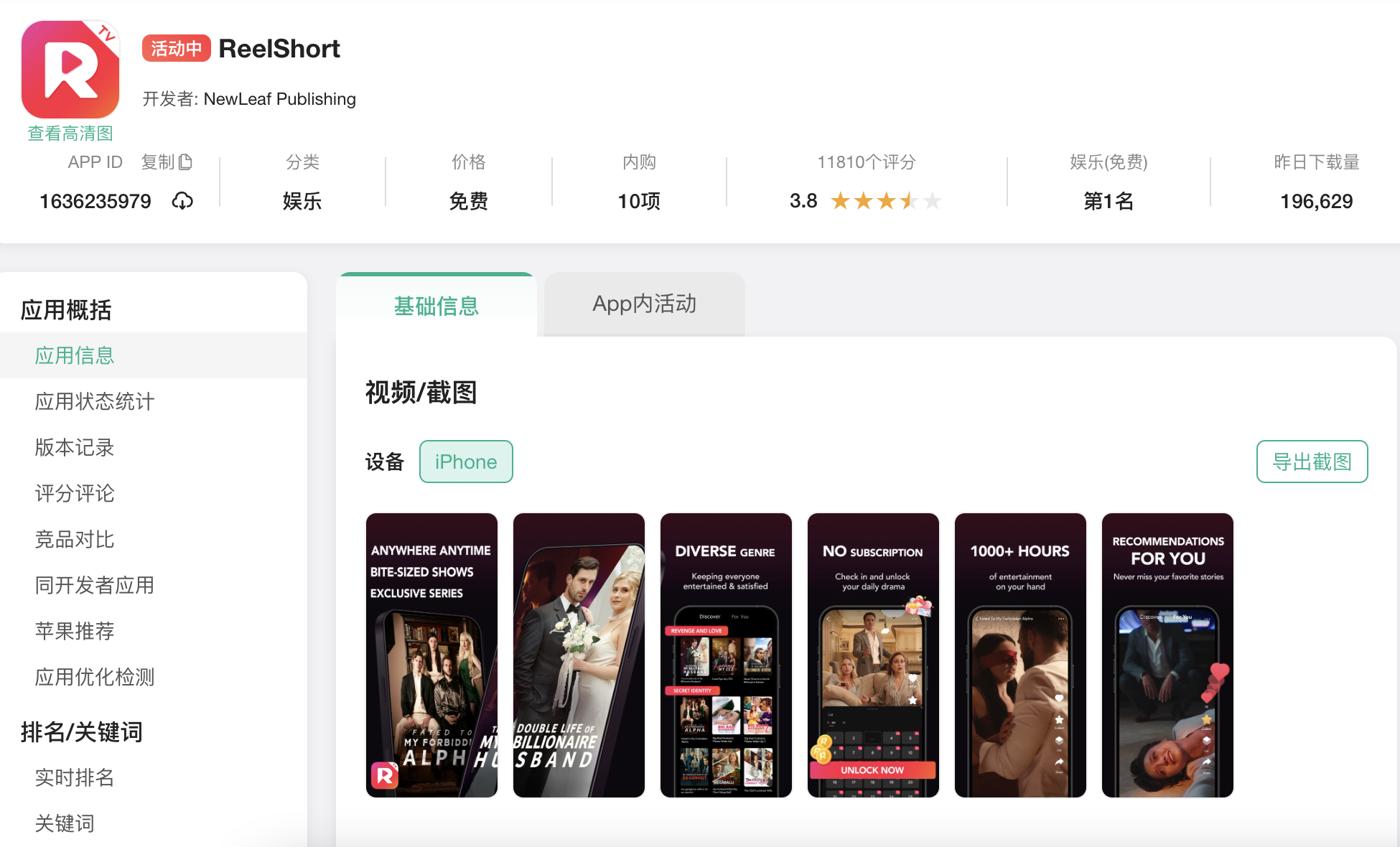1400x847 pixels.
Task: Click APP ID value 1636235979
Action: (x=95, y=201)
